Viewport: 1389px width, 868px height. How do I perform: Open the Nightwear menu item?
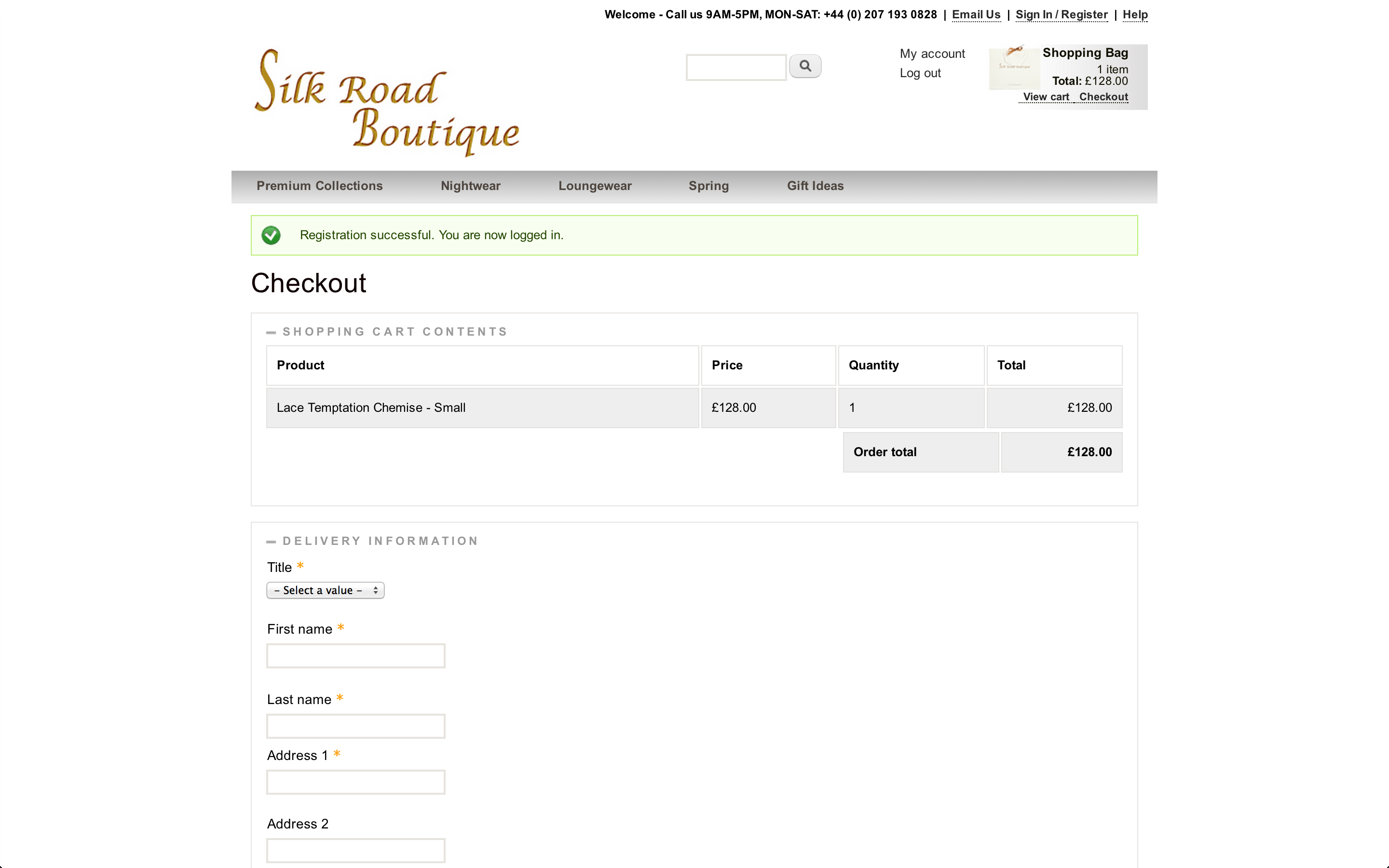[x=470, y=186]
